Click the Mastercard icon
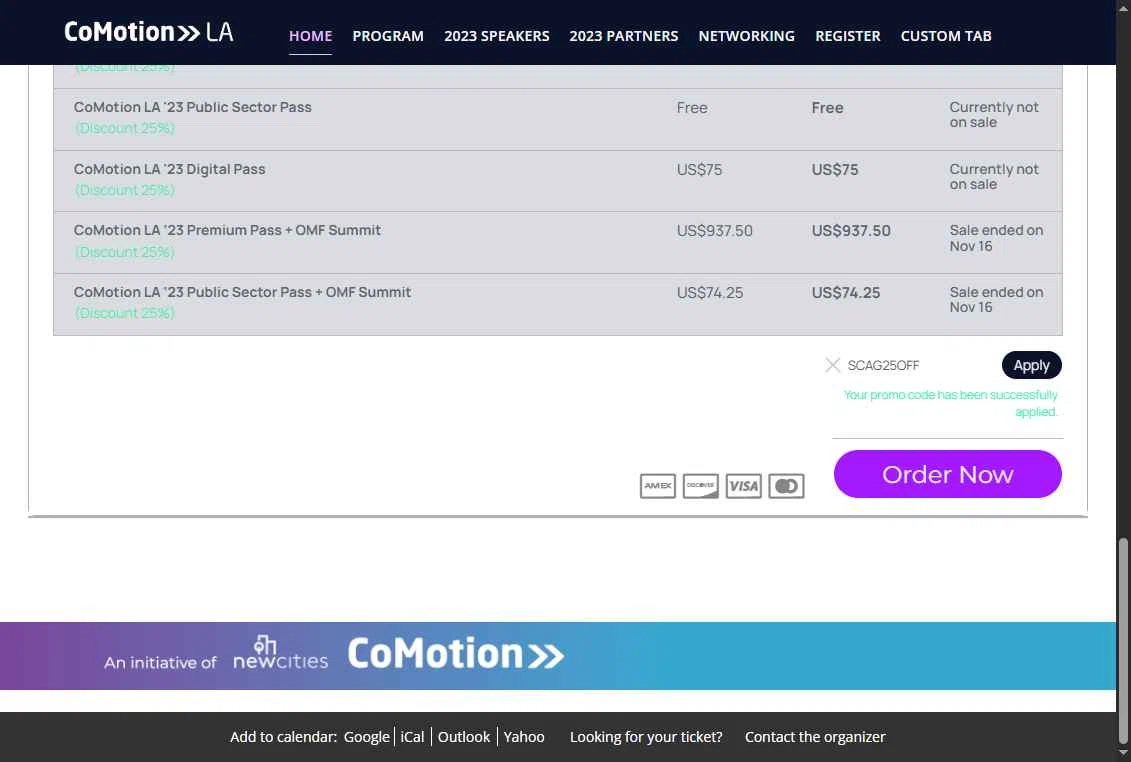The image size is (1131, 762). [x=786, y=486]
